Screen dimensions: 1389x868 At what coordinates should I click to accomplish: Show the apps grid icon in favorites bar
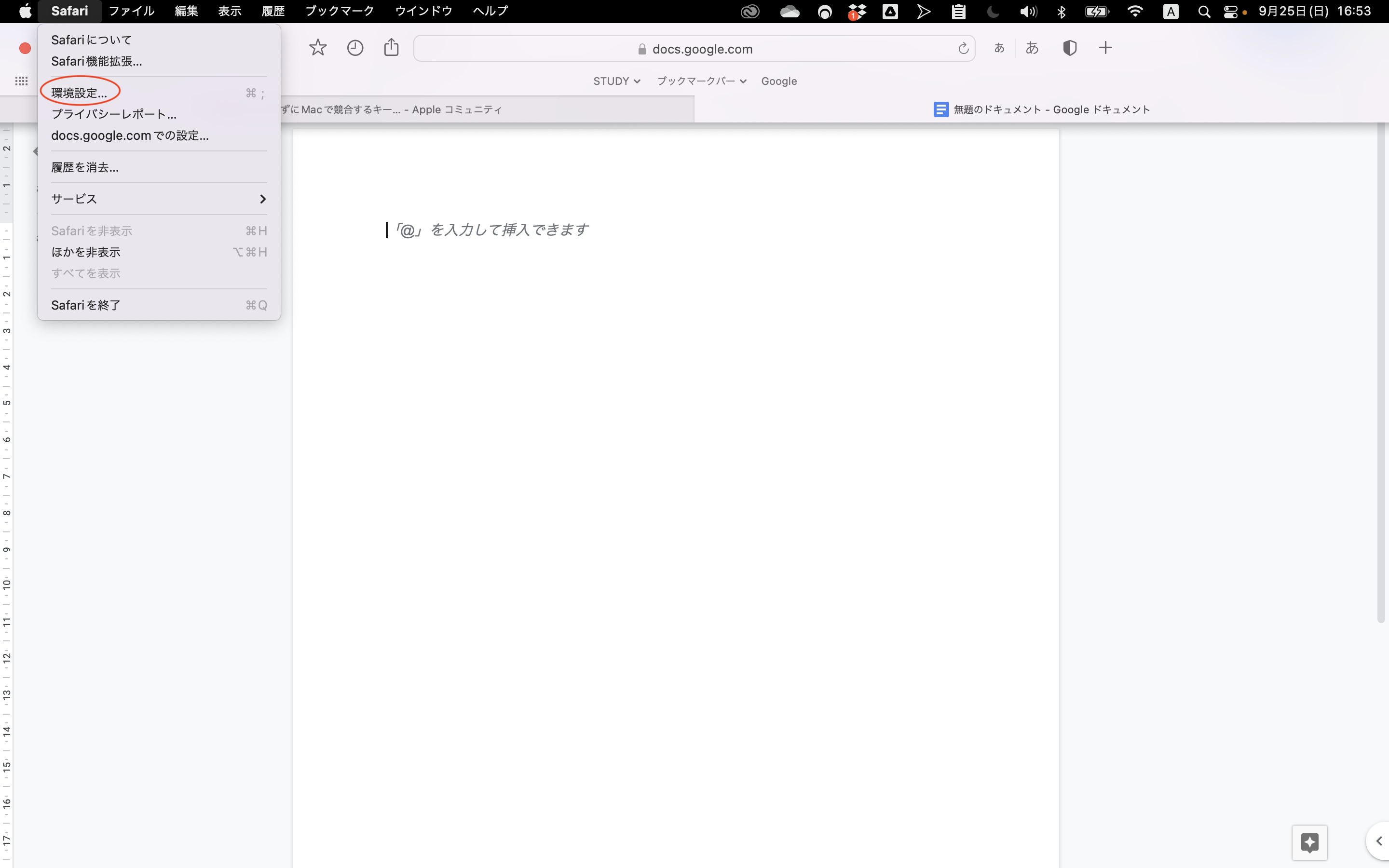21,81
